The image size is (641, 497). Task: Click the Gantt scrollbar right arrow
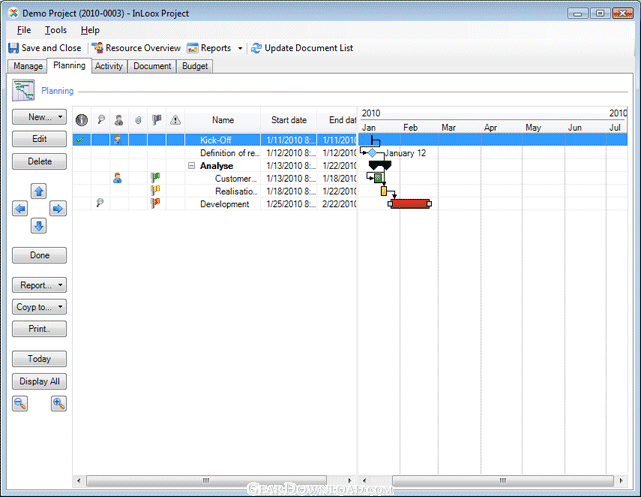click(x=621, y=480)
